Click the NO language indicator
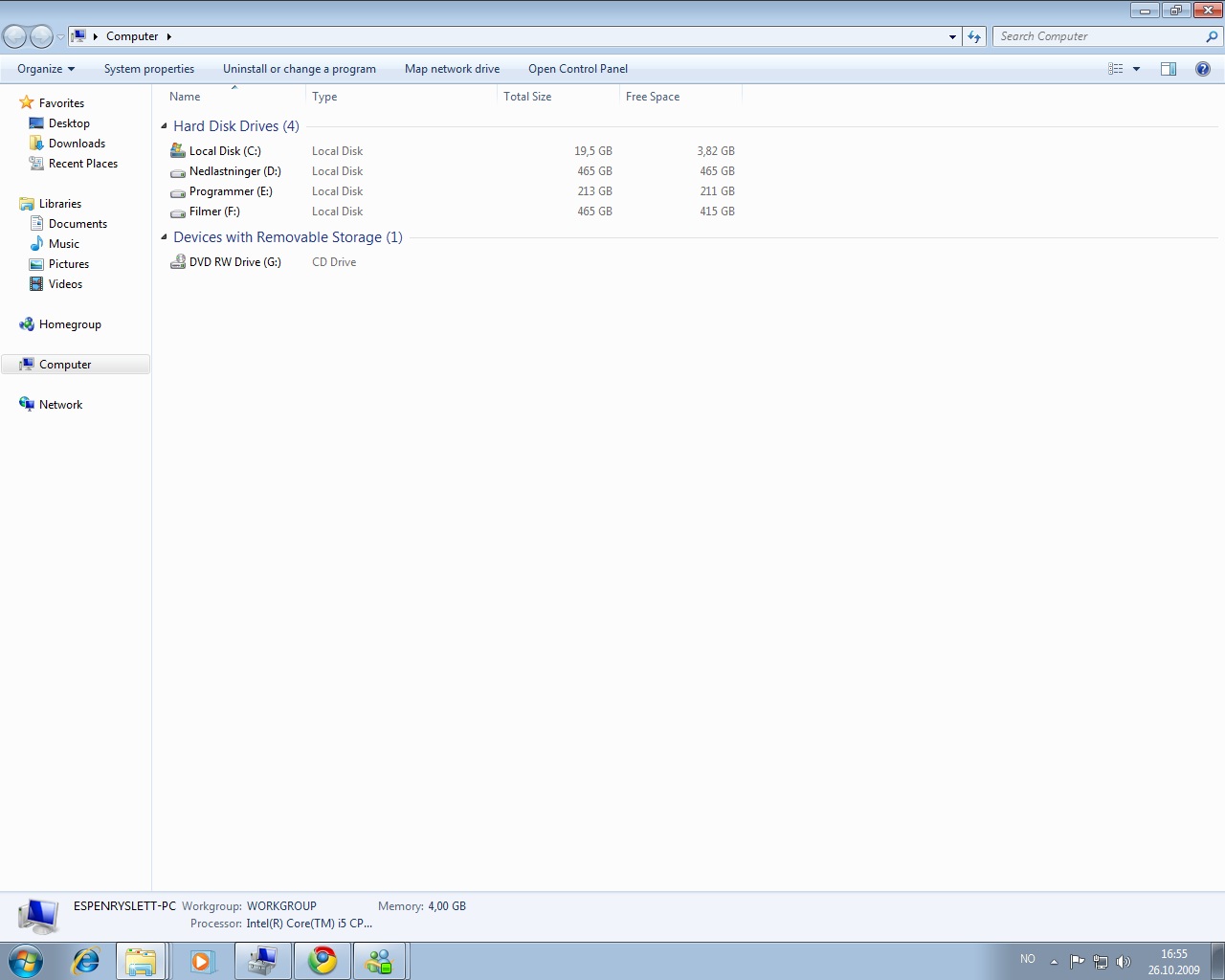This screenshot has width=1225, height=980. 1028,959
